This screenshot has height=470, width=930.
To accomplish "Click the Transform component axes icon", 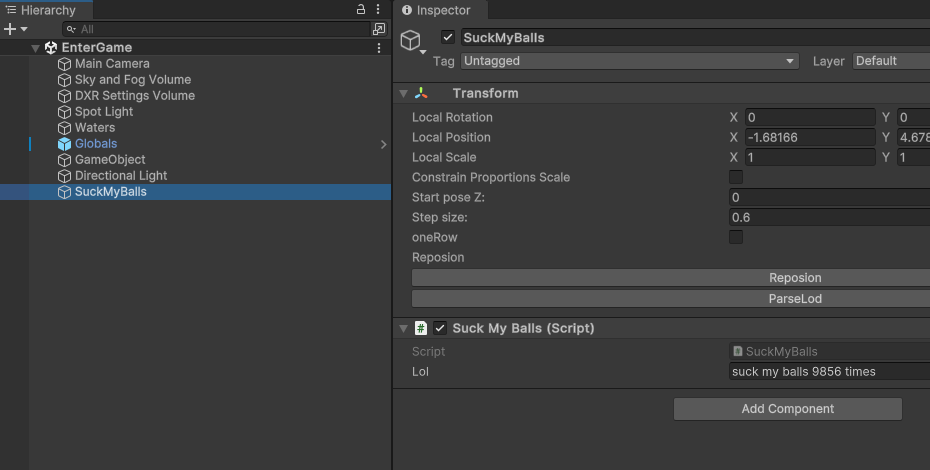I will coord(421,93).
